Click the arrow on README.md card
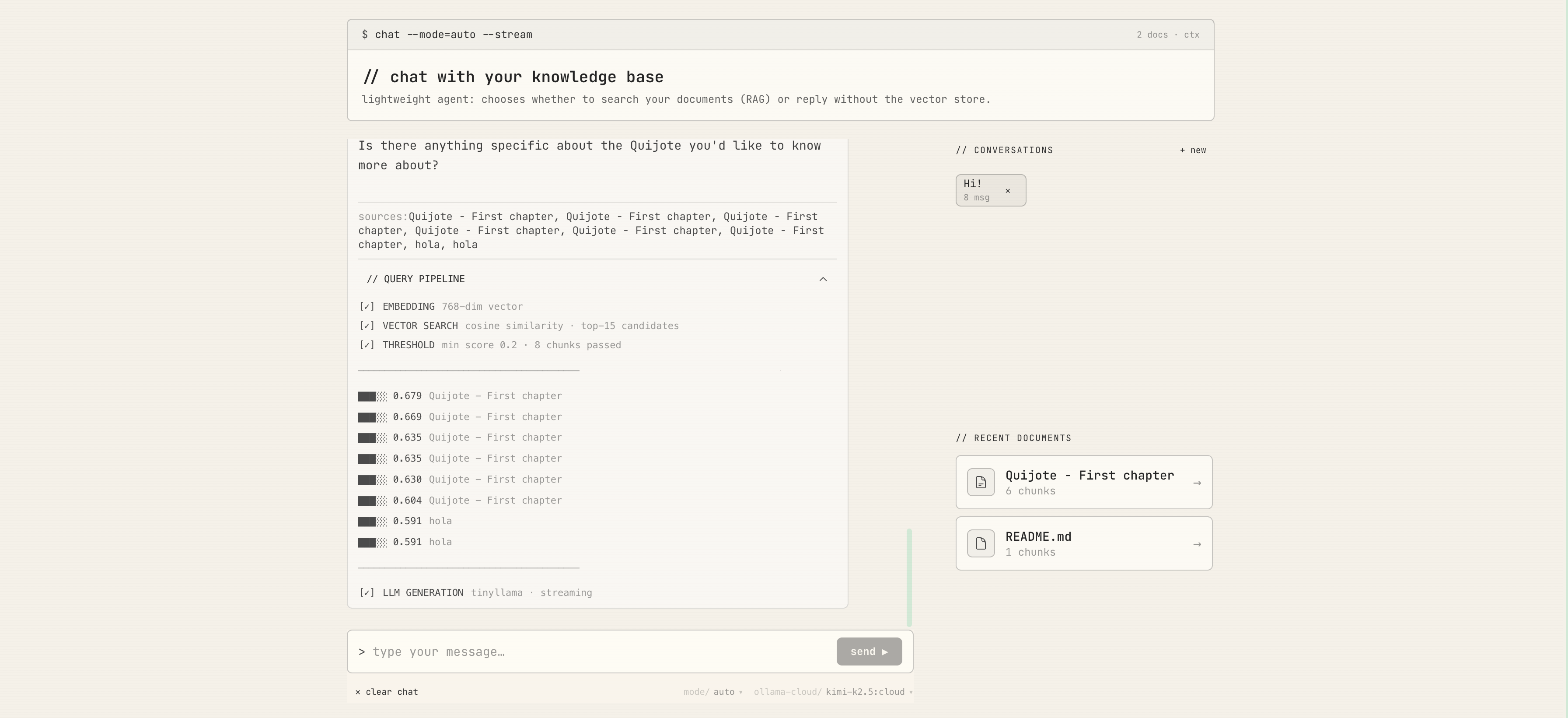 pyautogui.click(x=1197, y=544)
